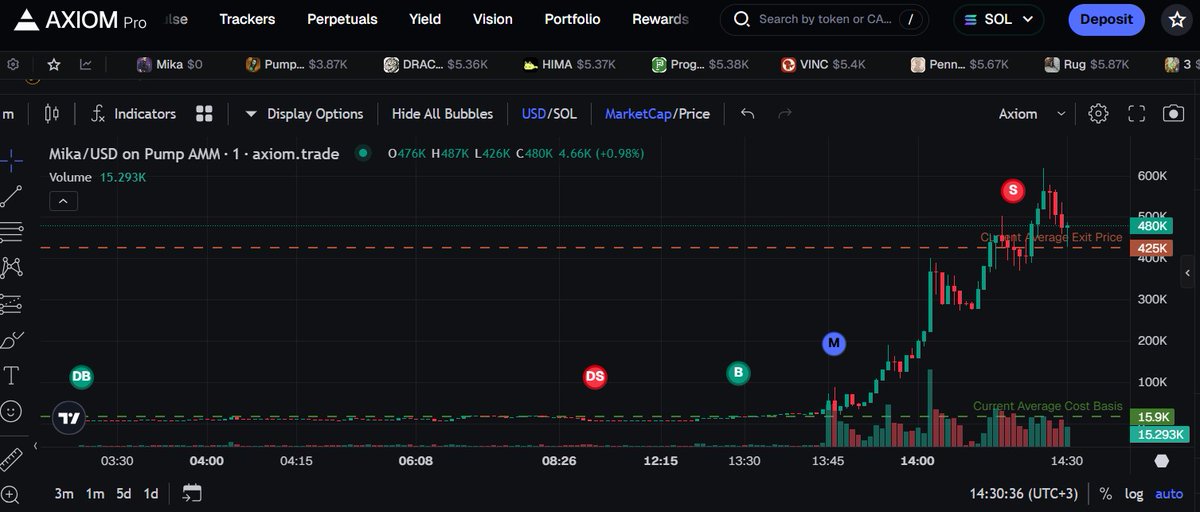
Task: Take a chart snapshot with camera icon
Action: pyautogui.click(x=1173, y=113)
